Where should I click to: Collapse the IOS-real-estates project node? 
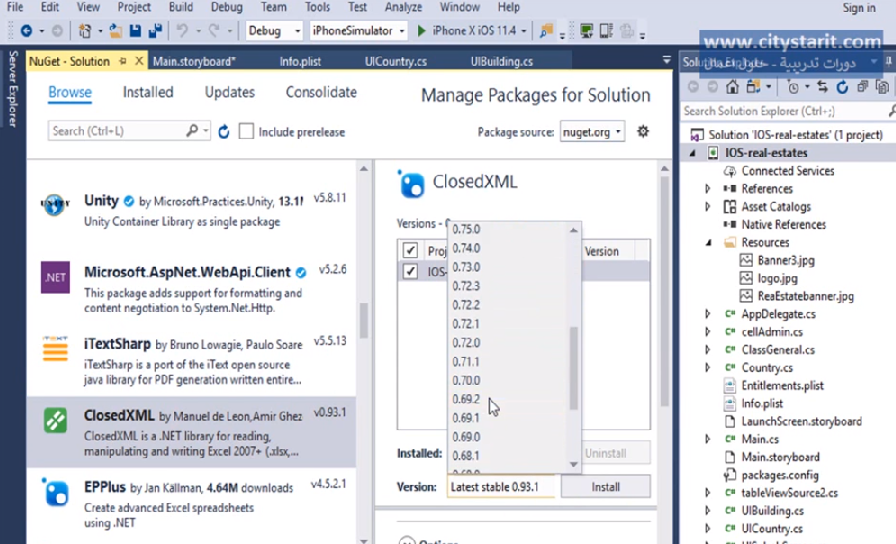(693, 153)
